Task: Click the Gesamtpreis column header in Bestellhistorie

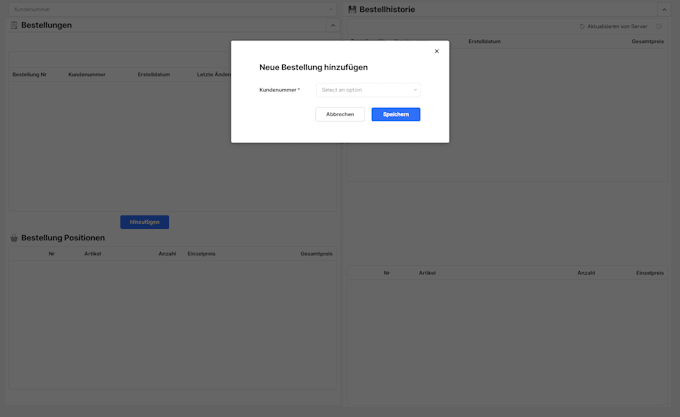Action: (x=647, y=42)
